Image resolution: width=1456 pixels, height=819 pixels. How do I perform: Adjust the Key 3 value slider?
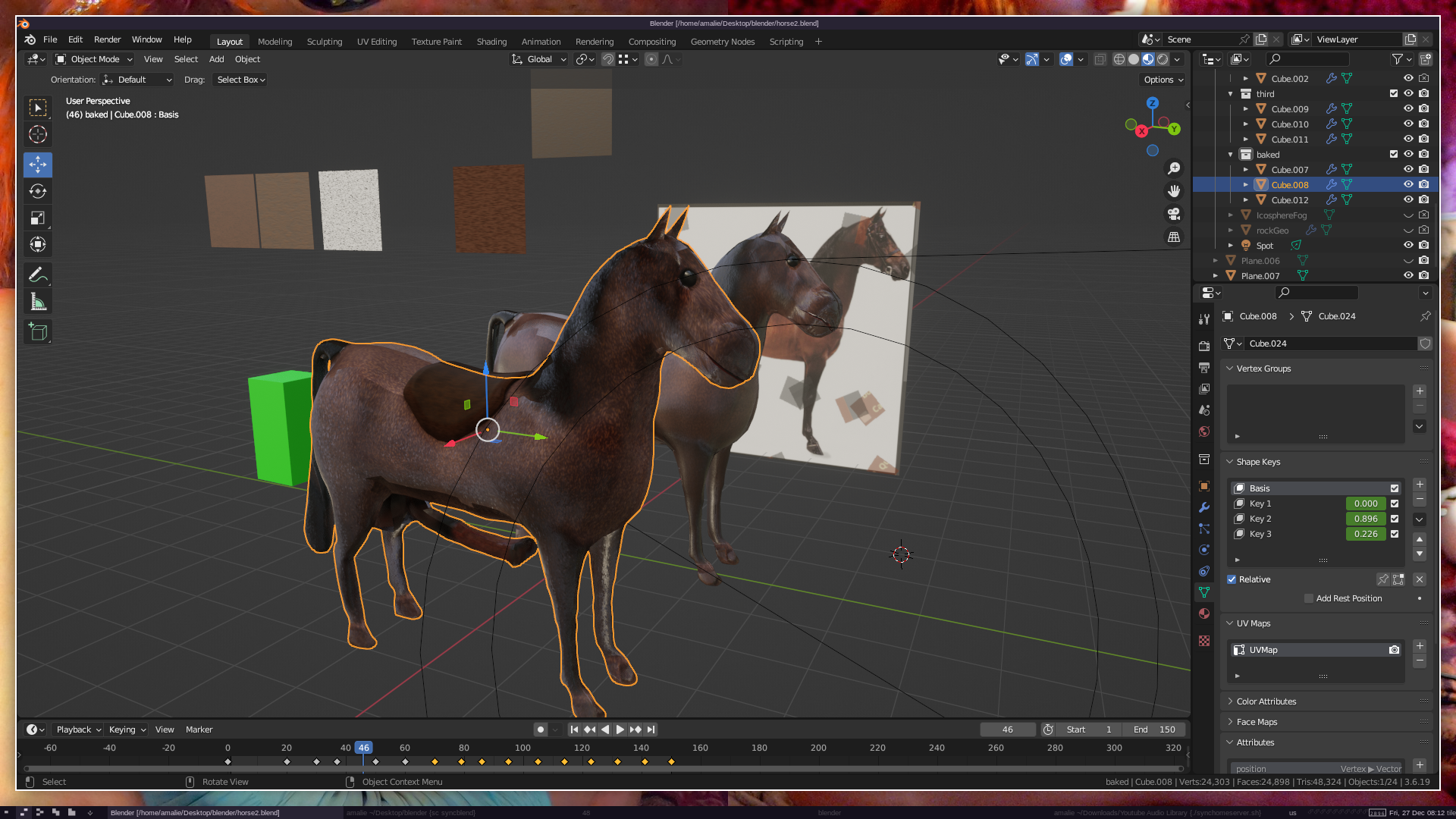(1365, 534)
